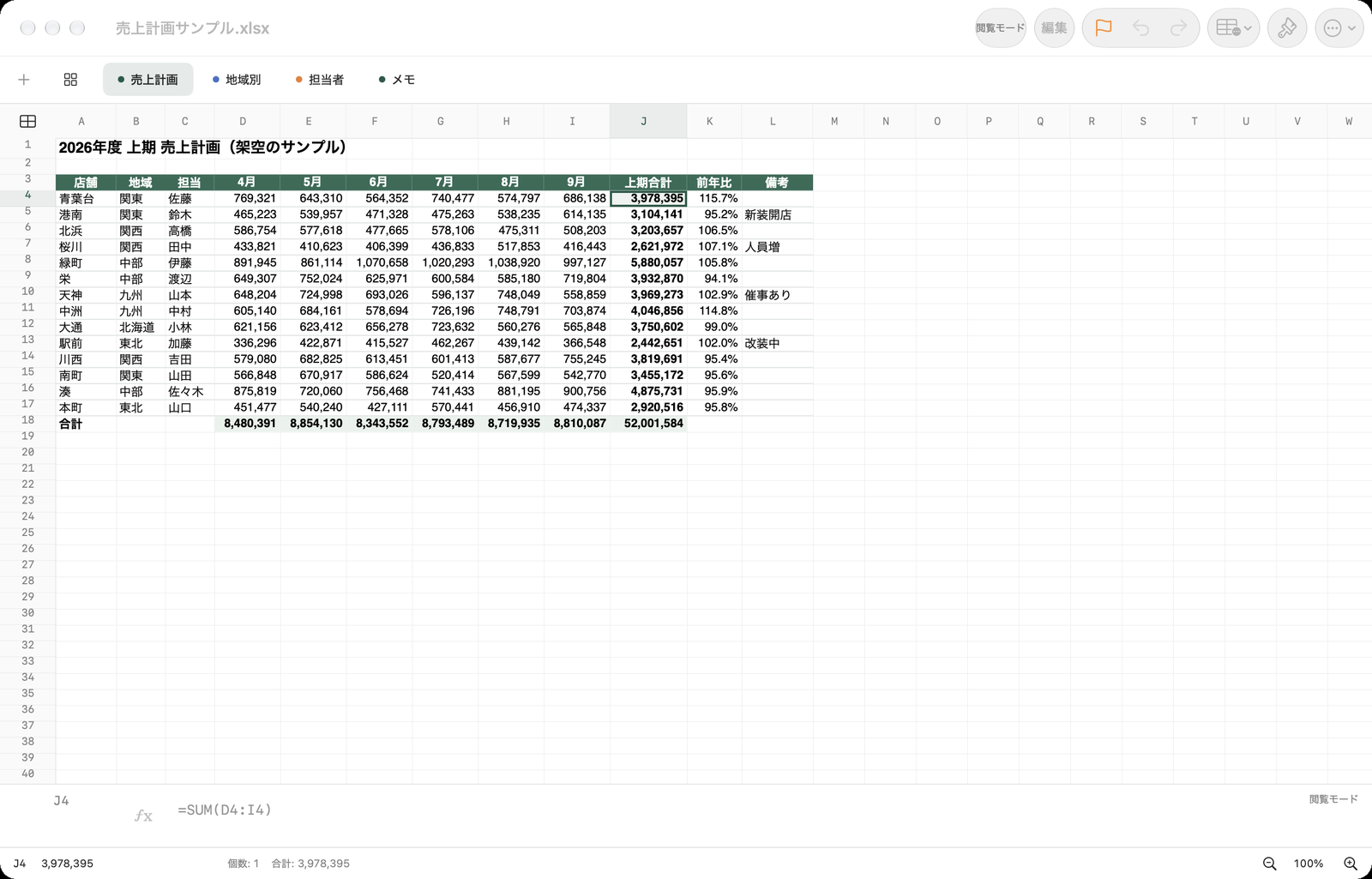Open the format paintbrush panel
Viewport: 1372px width, 879px height.
click(x=1287, y=28)
